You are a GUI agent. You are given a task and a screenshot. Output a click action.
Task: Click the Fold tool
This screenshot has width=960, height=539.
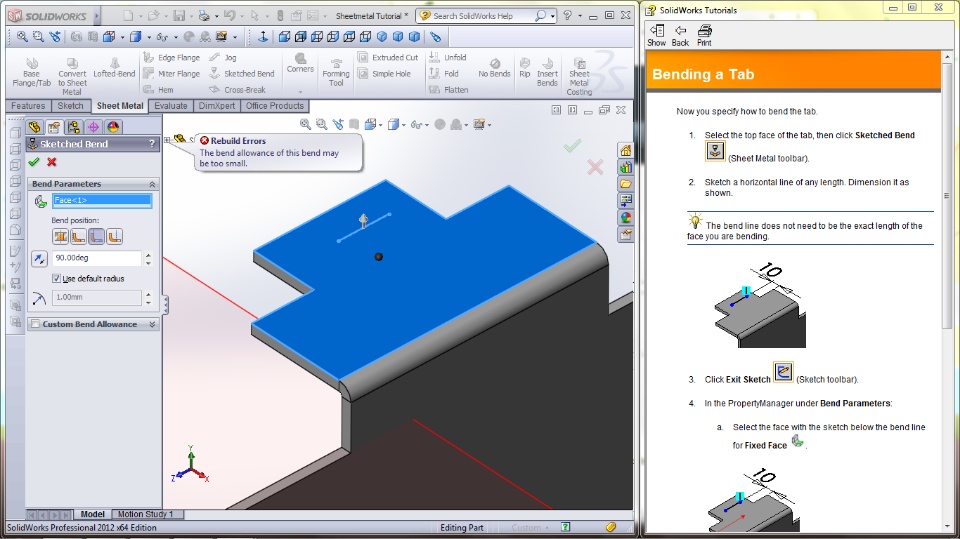(444, 74)
